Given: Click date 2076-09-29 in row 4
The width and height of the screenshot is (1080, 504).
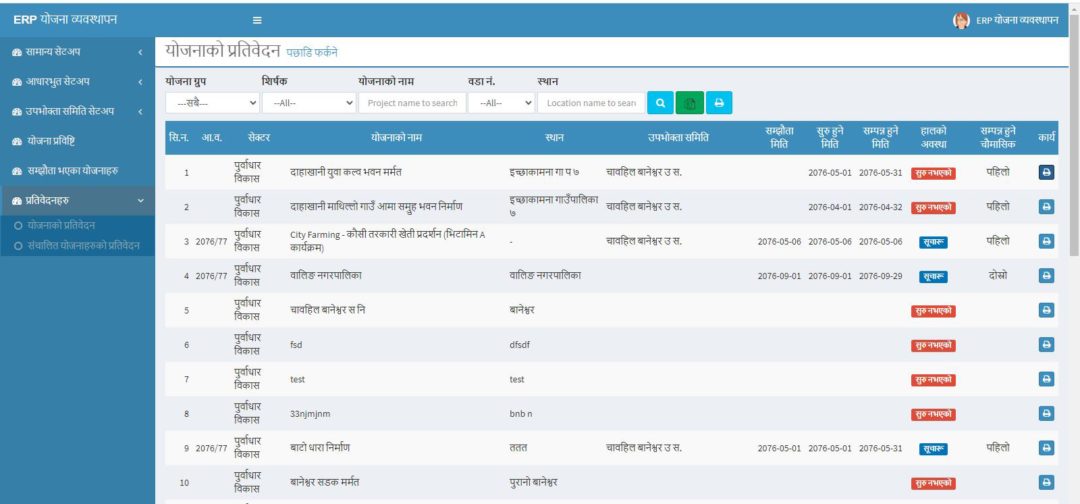Looking at the screenshot, I should tap(880, 276).
